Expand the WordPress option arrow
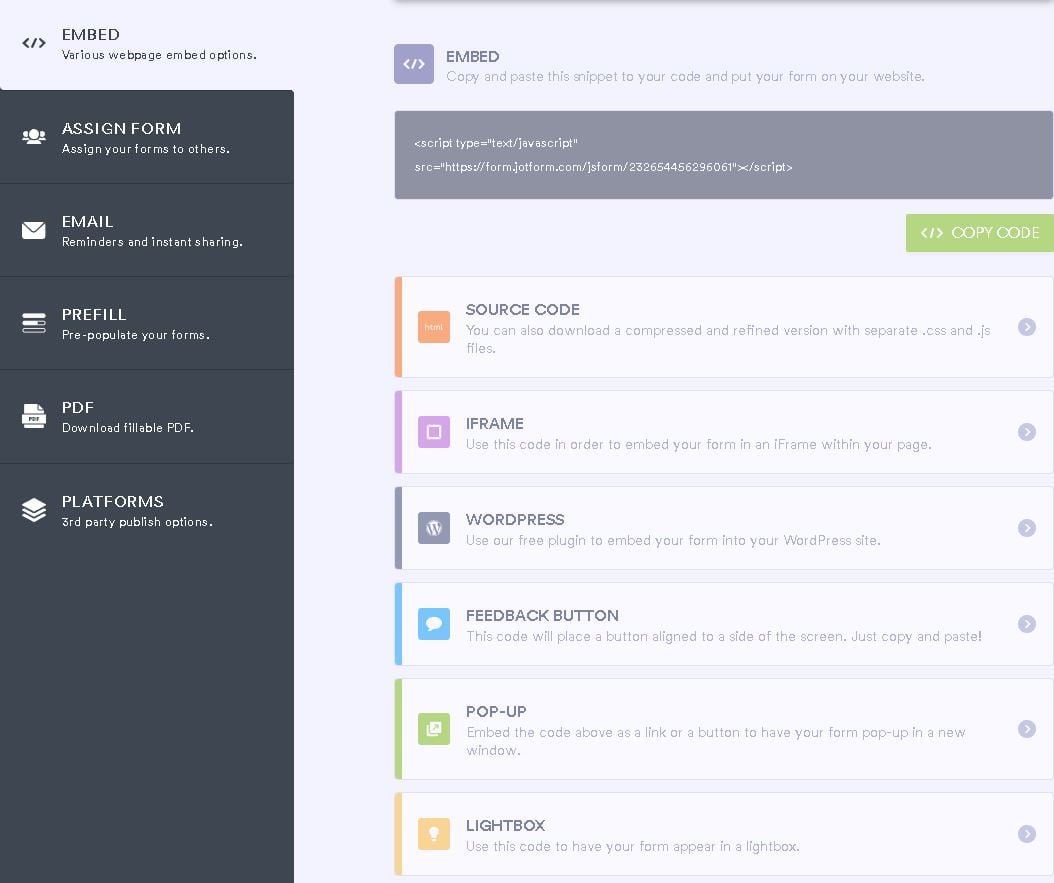1054x883 pixels. click(1026, 528)
